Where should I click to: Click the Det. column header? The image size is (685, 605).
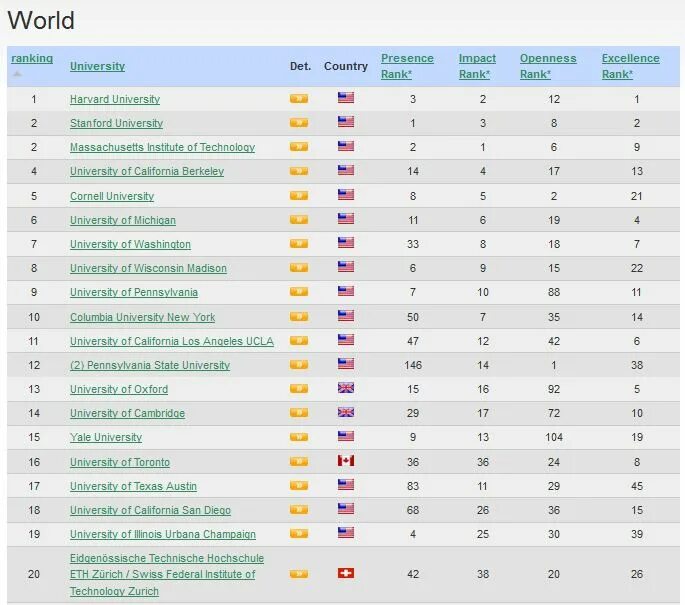301,66
